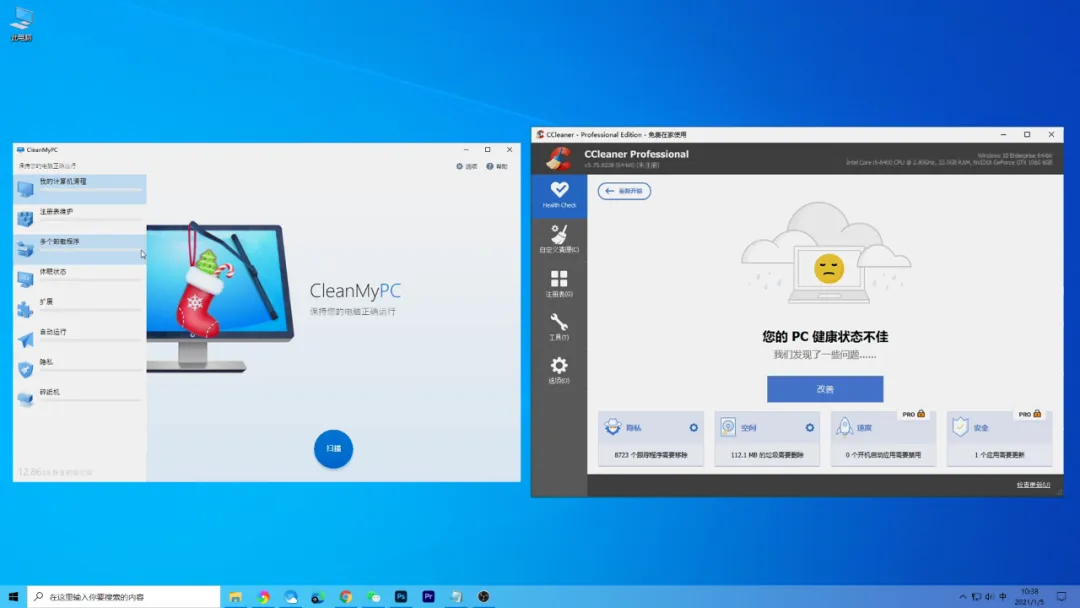Open CleanMyPC options gear at top right
Viewport: 1080px width, 608px height.
coord(466,167)
